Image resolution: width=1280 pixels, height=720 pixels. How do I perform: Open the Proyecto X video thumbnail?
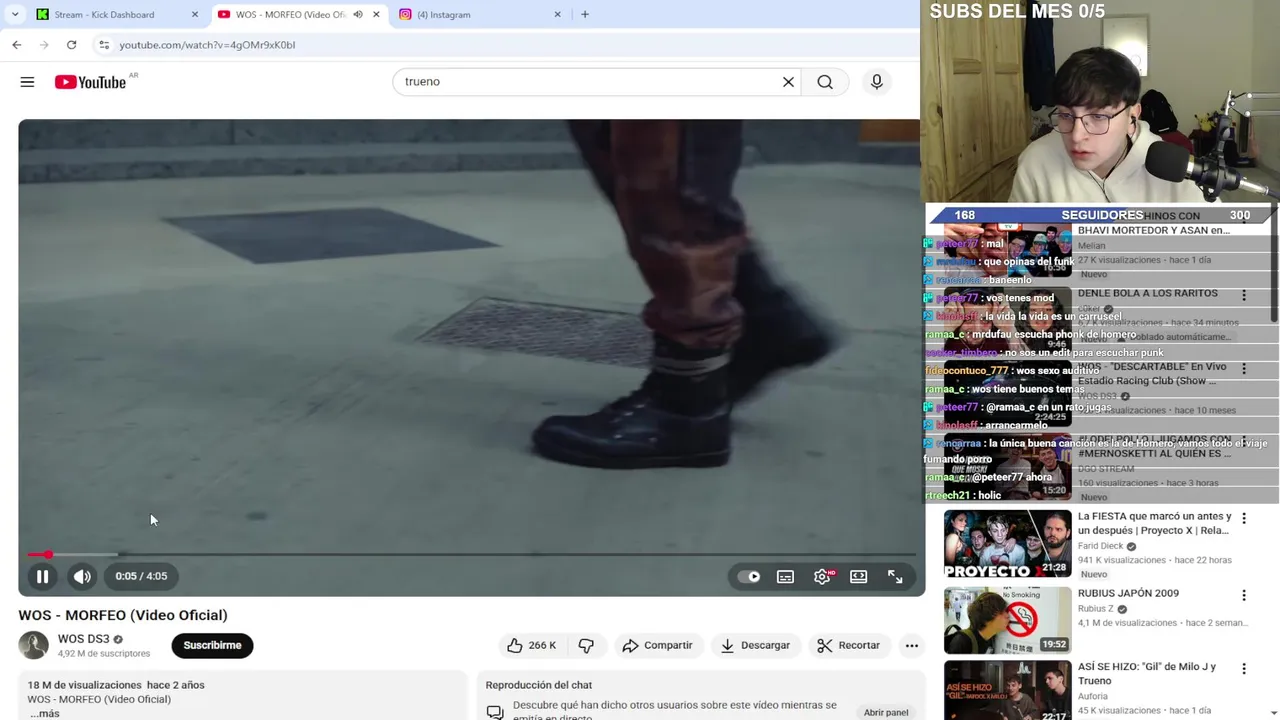coord(1007,544)
